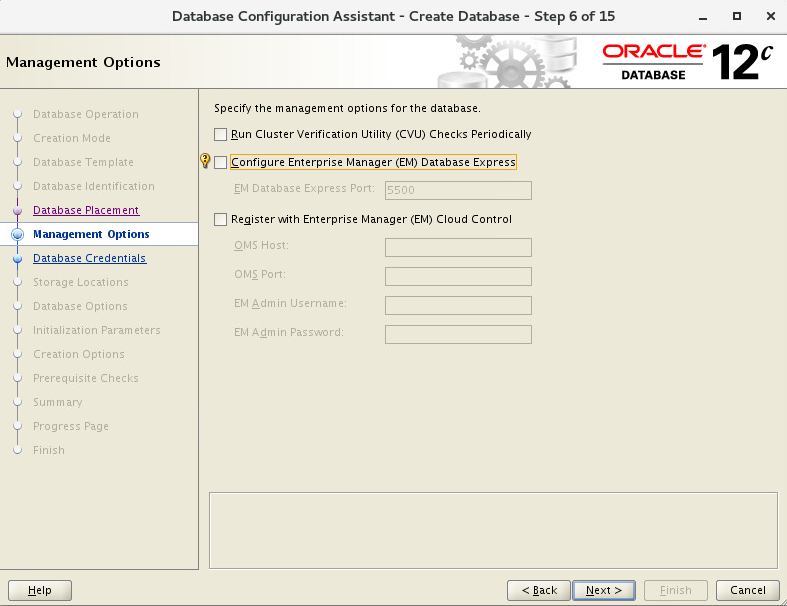This screenshot has height=606, width=787.
Task: Select Management Options in step list
Action: pos(91,234)
